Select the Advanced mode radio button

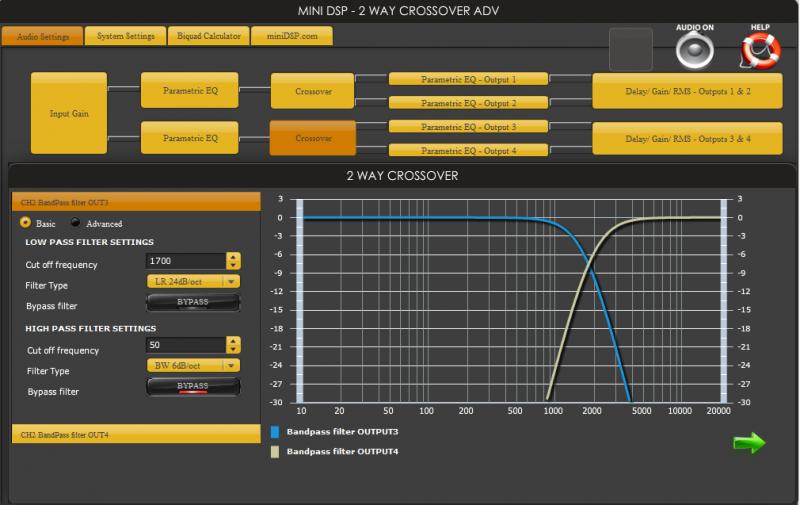coord(75,223)
